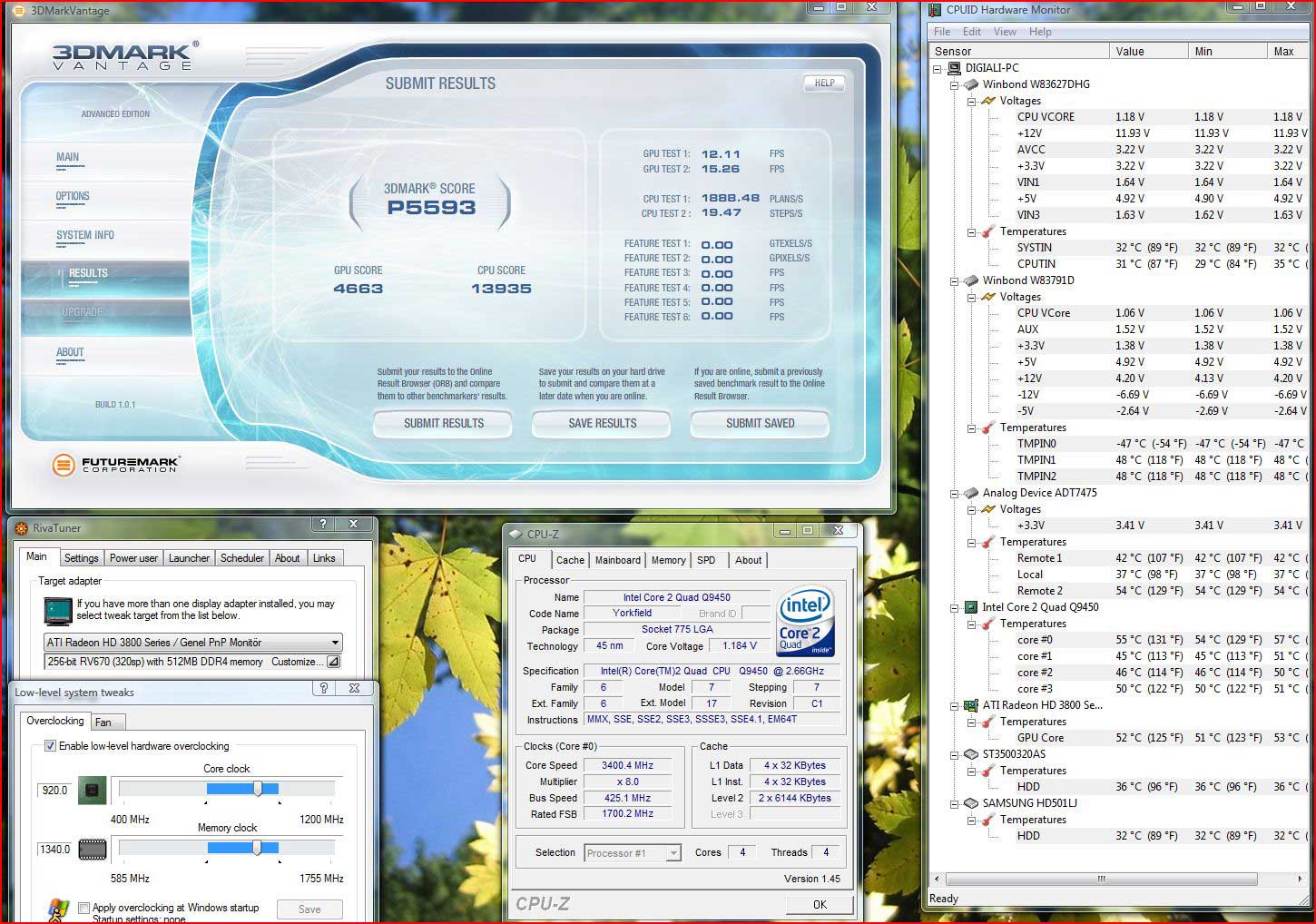Viewport: 1316px width, 924px height.
Task: Click the CPU-Z title bar icon
Action: coord(516,535)
